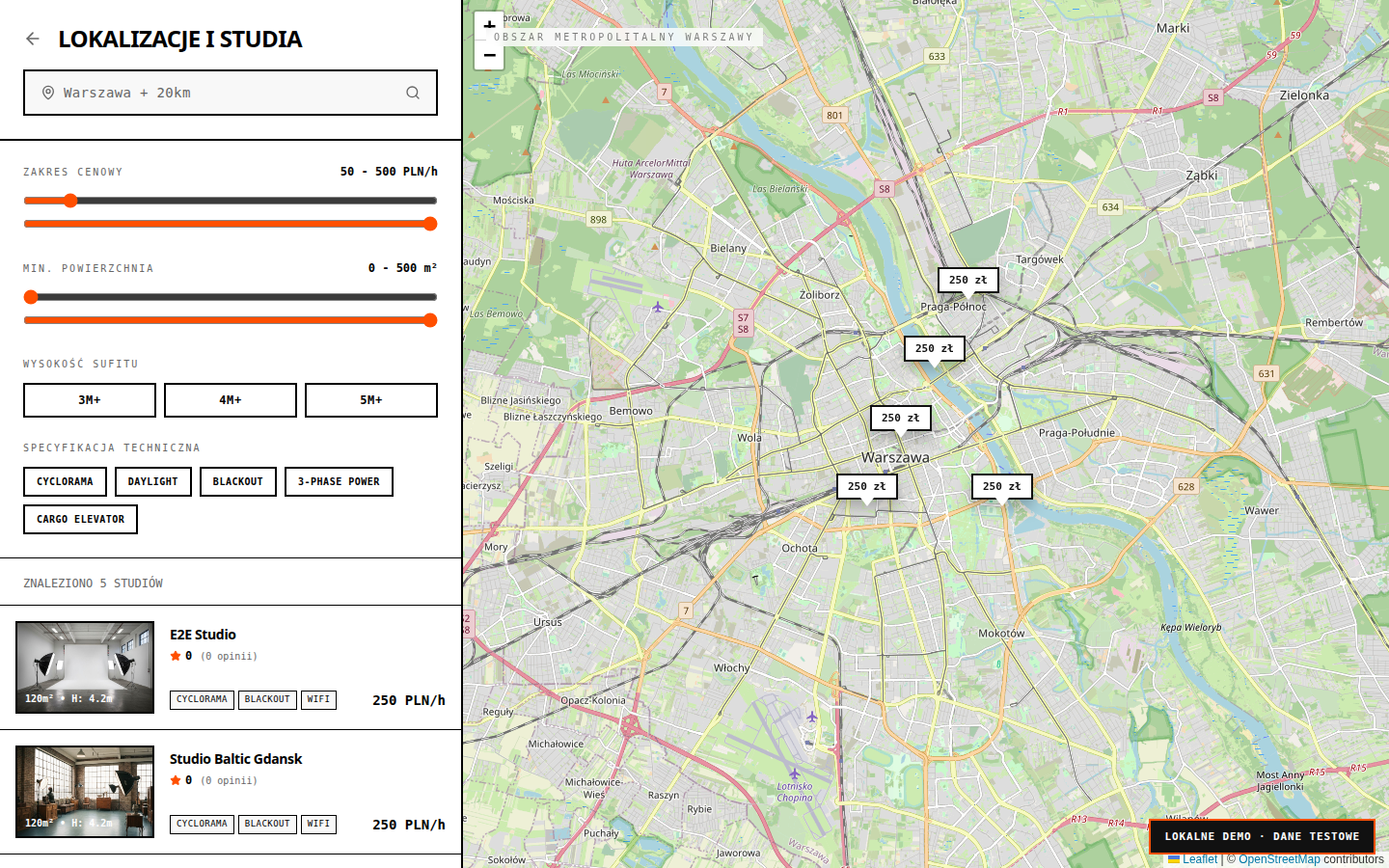The height and width of the screenshot is (868, 1389).
Task: Open the E2E Studio listing title
Action: coord(203,635)
